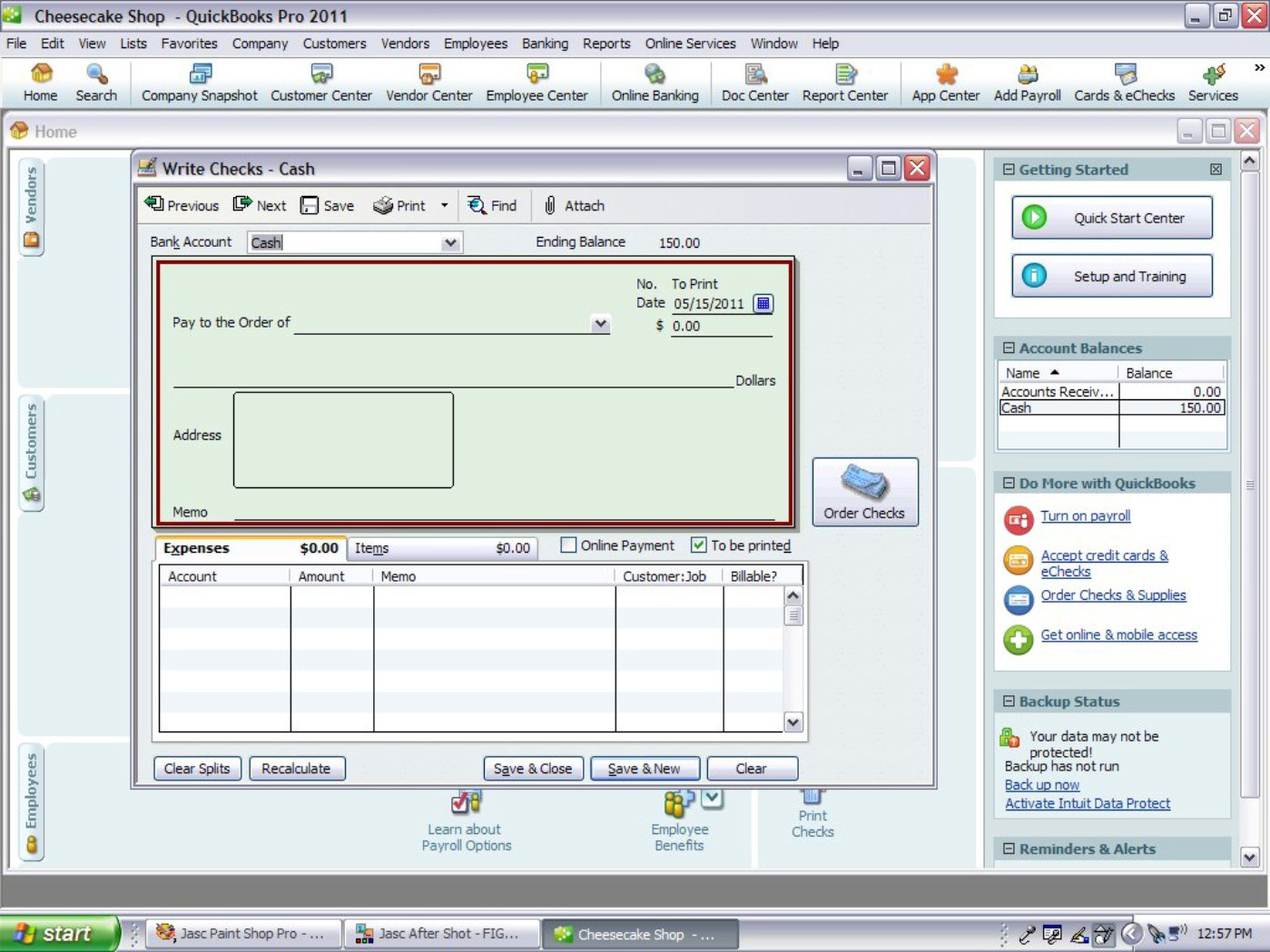This screenshot has height=952, width=1270.
Task: Go to Previous check
Action: 182,205
